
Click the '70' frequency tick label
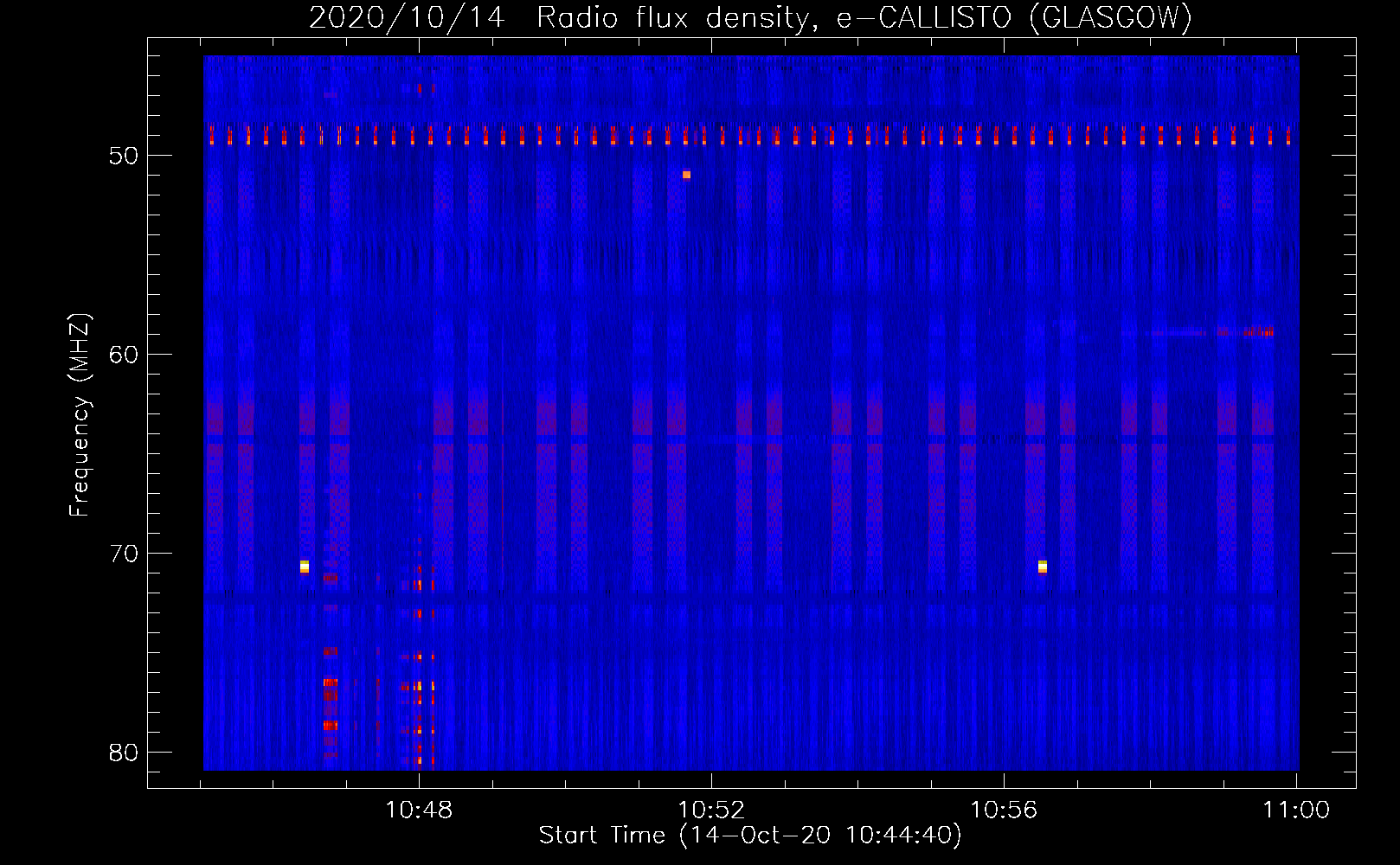[124, 554]
